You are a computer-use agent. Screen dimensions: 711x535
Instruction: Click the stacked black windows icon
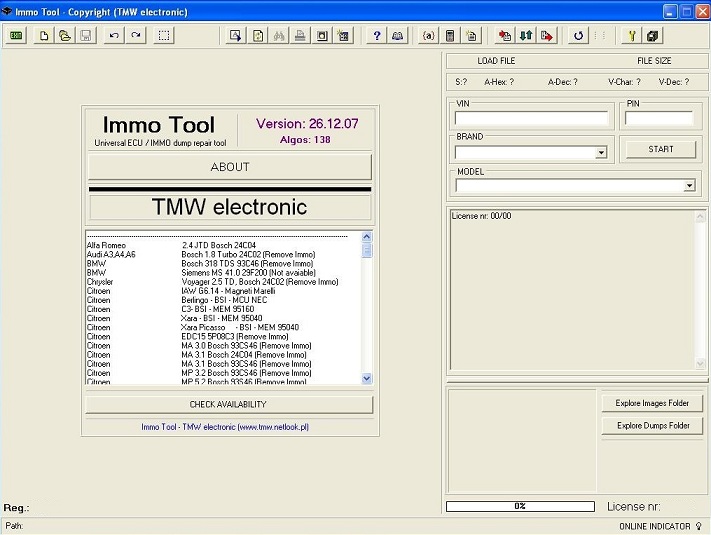pos(653,36)
